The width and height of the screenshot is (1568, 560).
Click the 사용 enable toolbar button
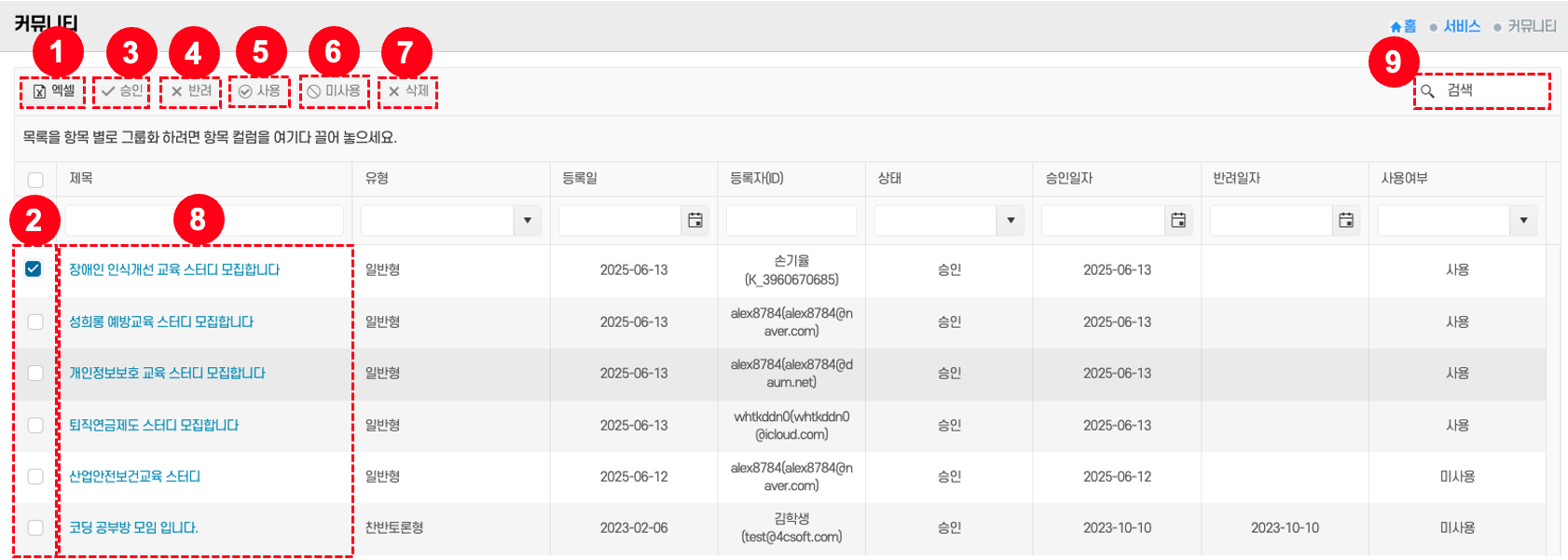(259, 91)
